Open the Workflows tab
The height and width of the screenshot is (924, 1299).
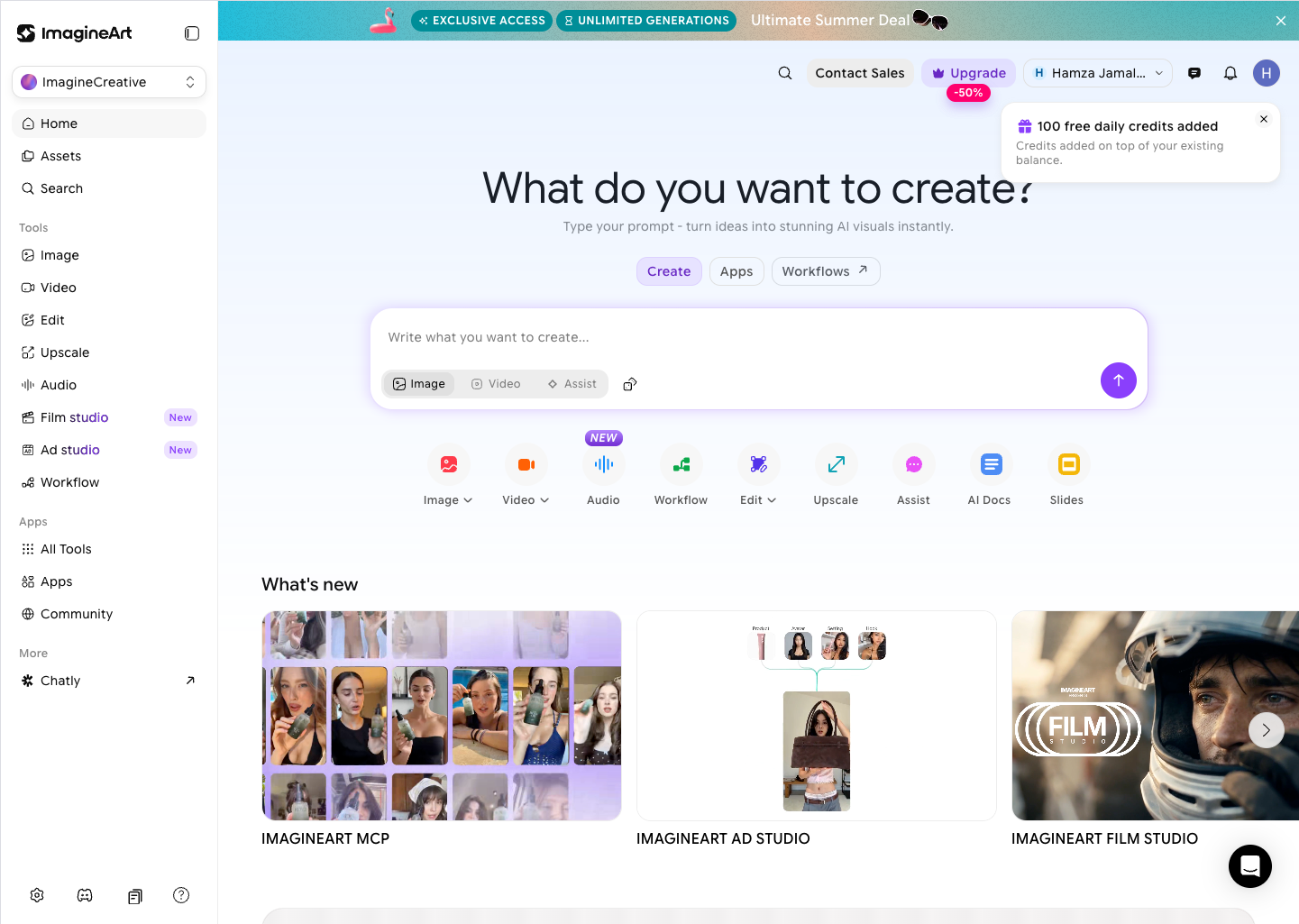826,271
